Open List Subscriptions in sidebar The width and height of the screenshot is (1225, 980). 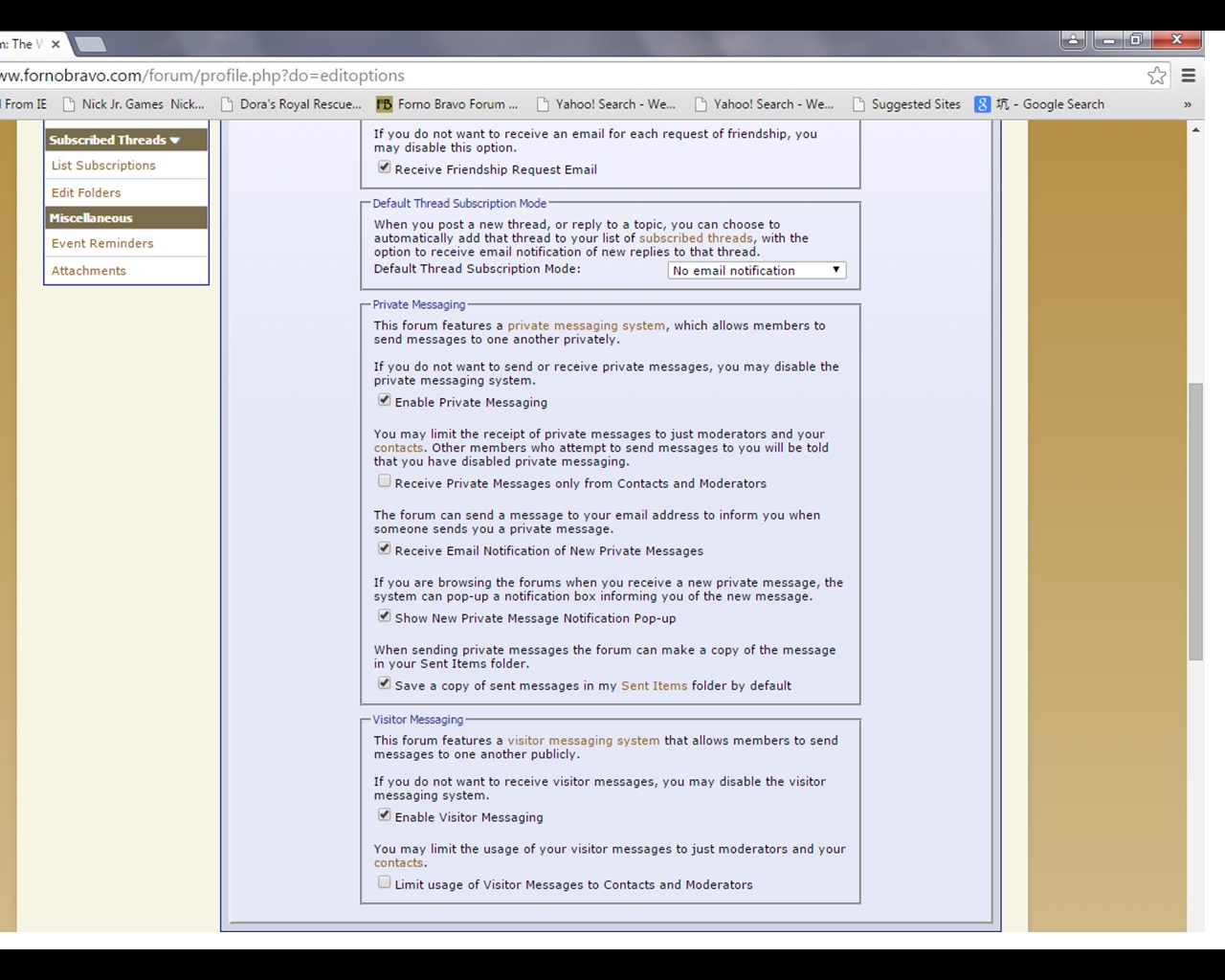[103, 166]
